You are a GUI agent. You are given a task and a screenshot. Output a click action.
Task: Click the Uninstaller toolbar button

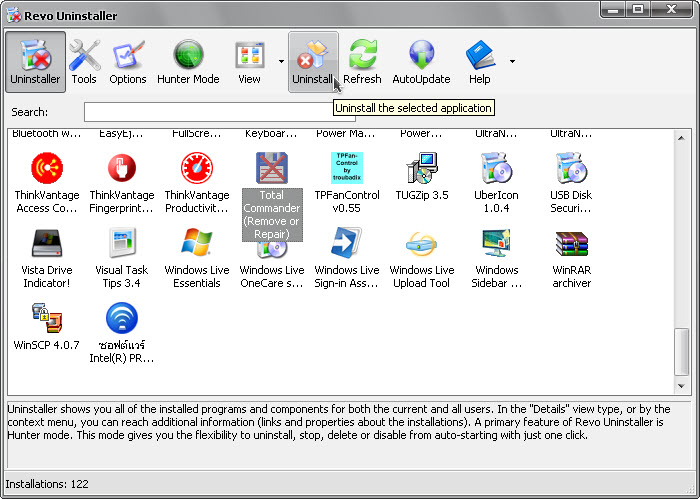(35, 61)
